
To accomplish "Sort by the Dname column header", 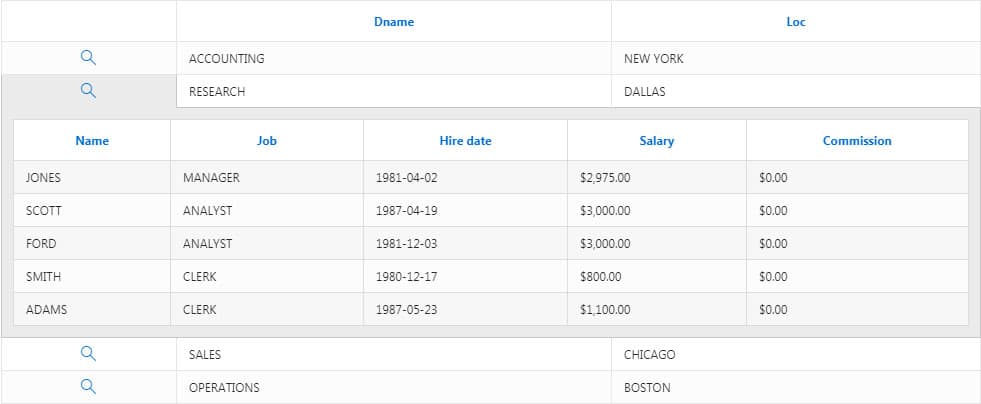I will click(x=393, y=22).
